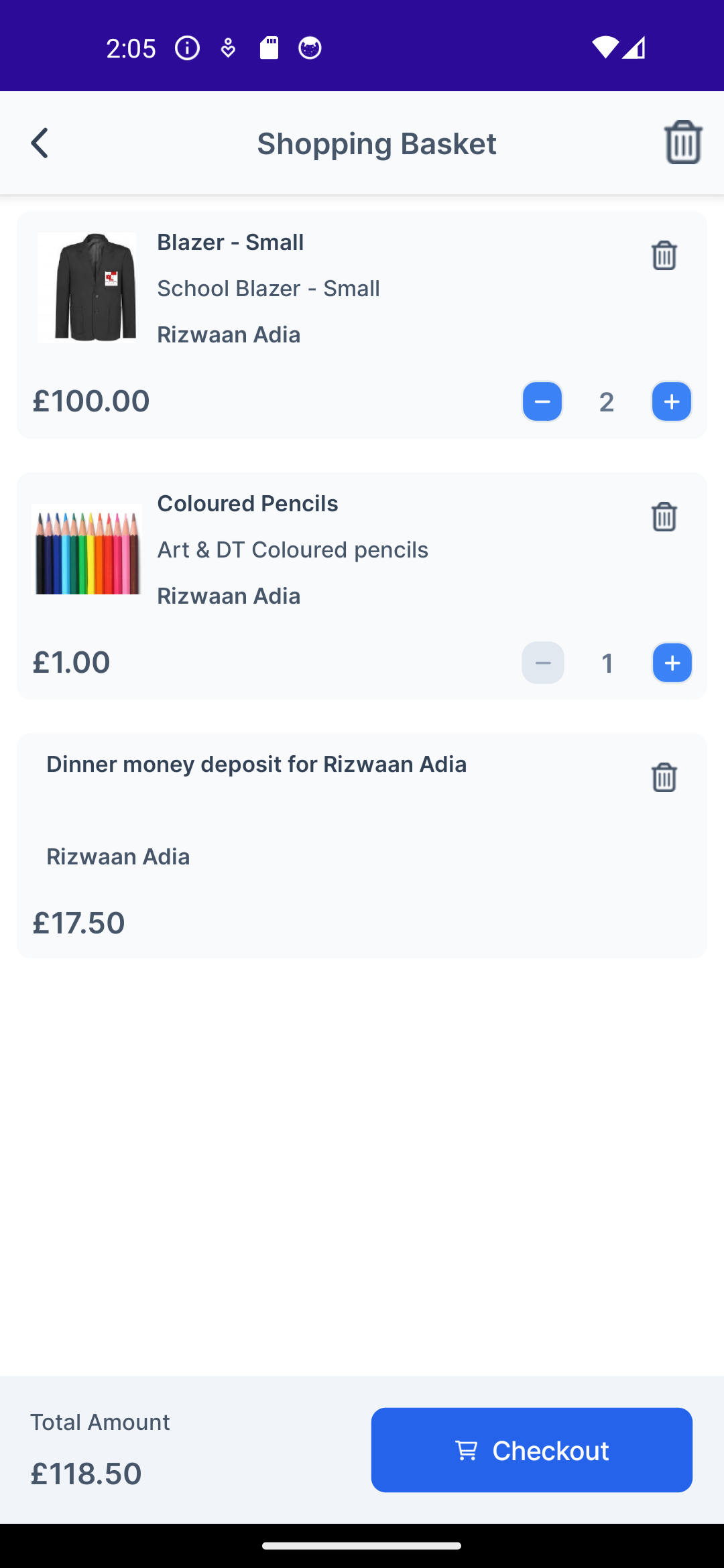Open Coloured Pencils item title
This screenshot has height=1568, width=724.
pyautogui.click(x=247, y=504)
